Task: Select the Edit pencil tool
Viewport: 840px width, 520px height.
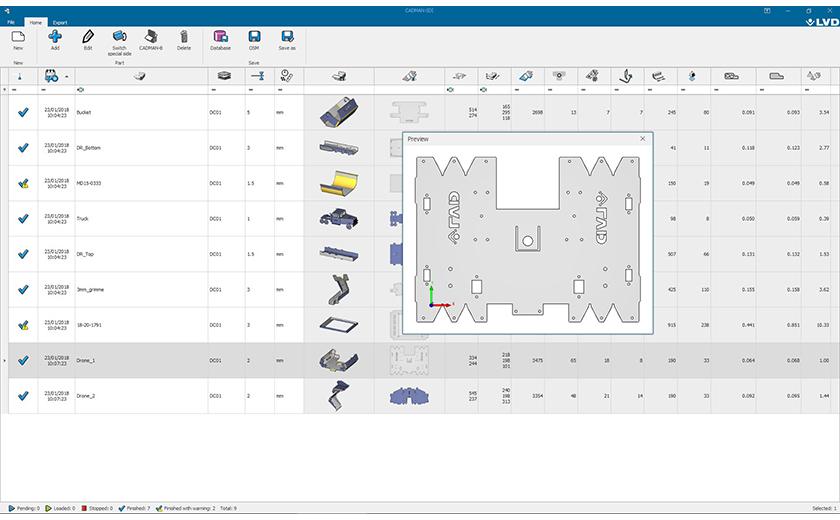Action: tap(88, 37)
